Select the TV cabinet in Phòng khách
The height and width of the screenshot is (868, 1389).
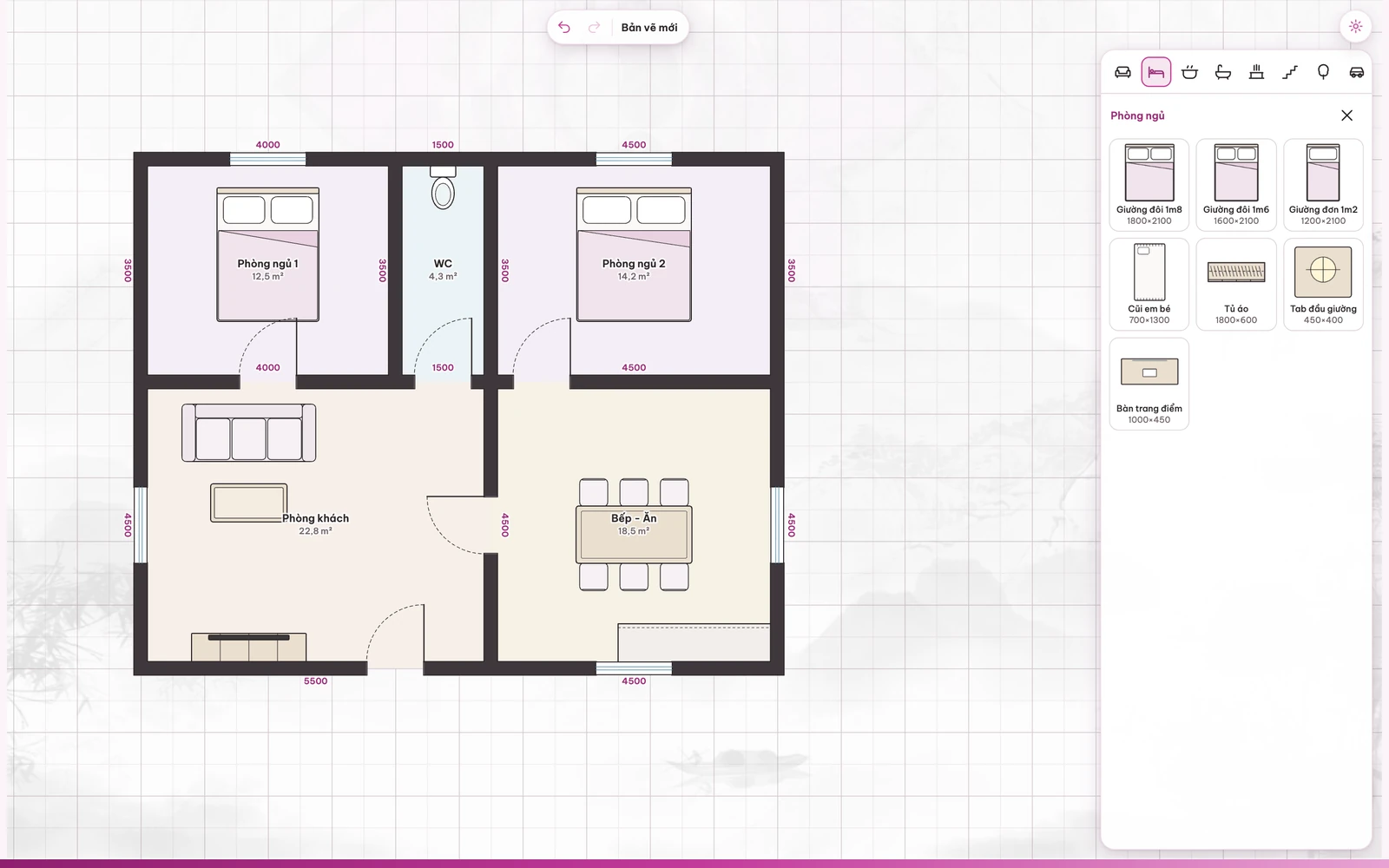point(249,648)
